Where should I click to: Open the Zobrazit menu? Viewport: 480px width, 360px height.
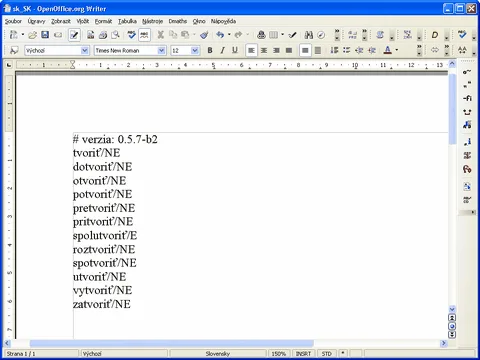(61, 21)
